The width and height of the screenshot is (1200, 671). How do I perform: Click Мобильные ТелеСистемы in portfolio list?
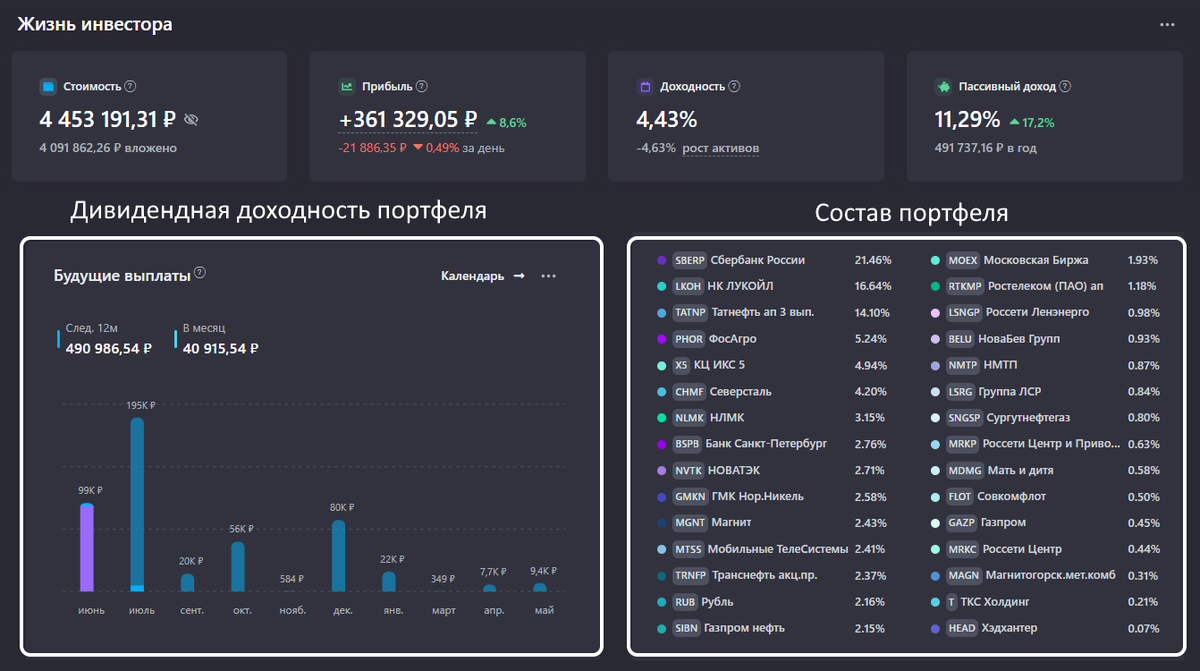[778, 549]
